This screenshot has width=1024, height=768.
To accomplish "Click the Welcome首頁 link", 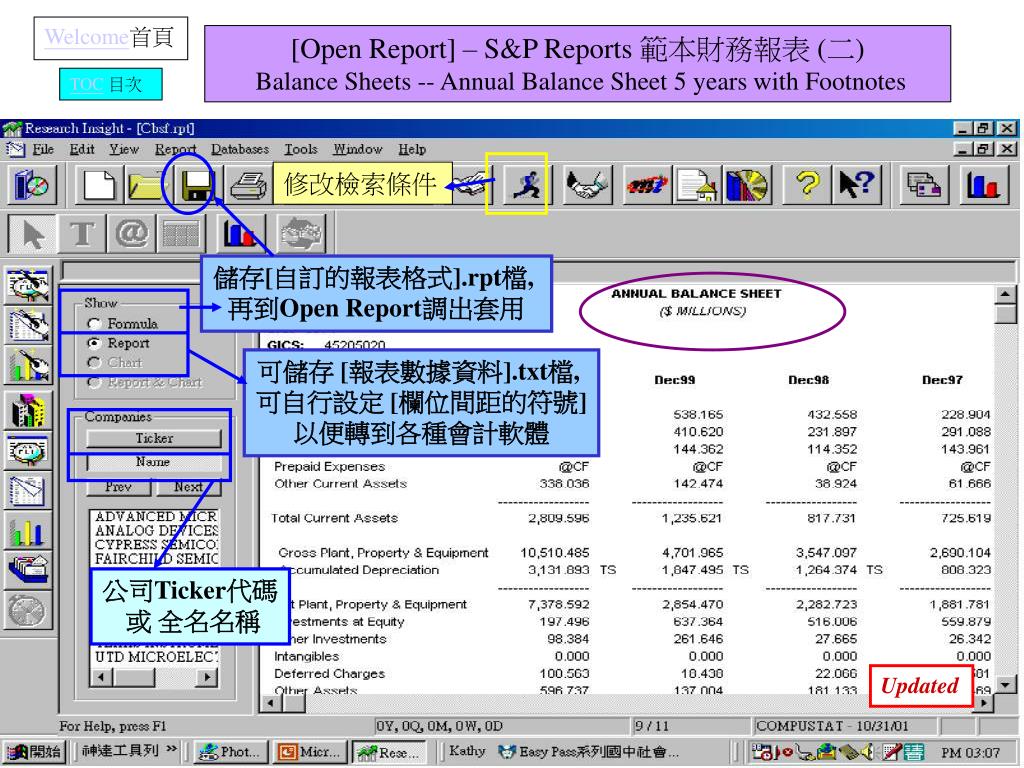I will [109, 37].
